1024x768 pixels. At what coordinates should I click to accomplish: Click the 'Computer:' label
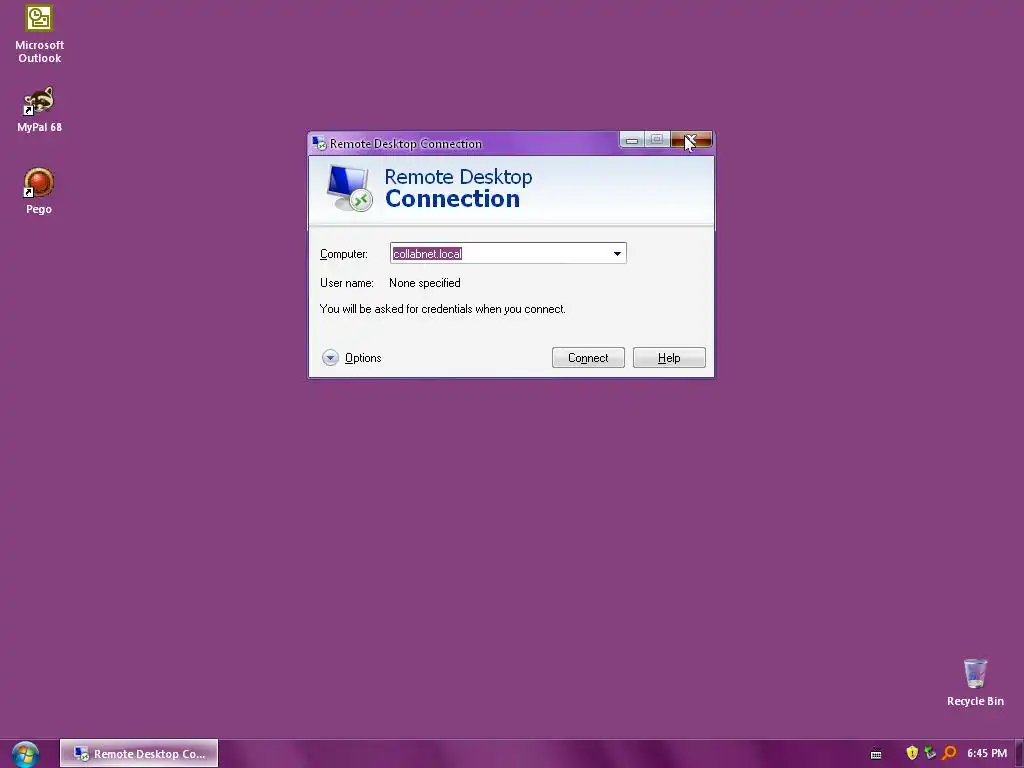point(344,254)
